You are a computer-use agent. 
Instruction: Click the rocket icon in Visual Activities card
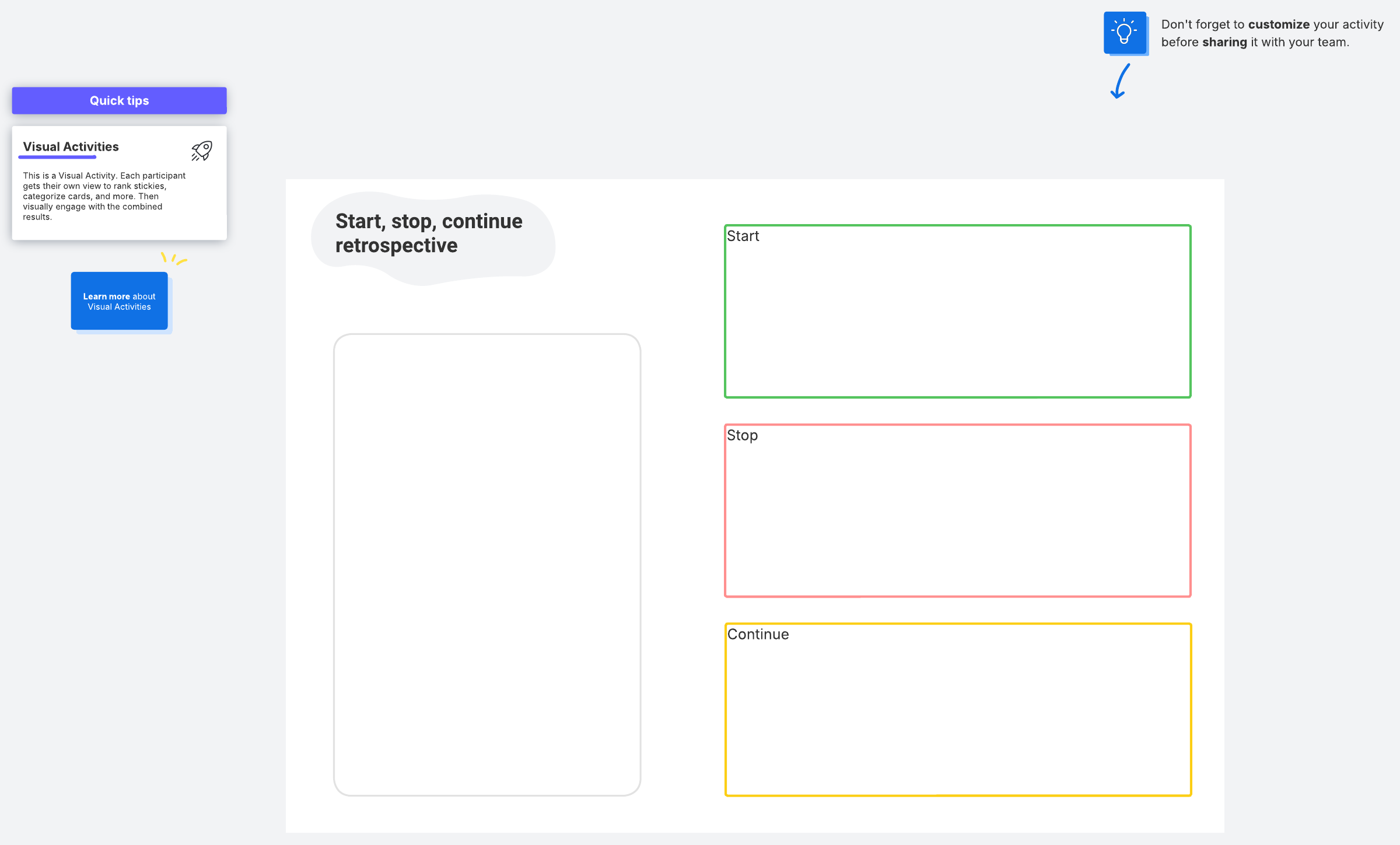pyautogui.click(x=202, y=151)
